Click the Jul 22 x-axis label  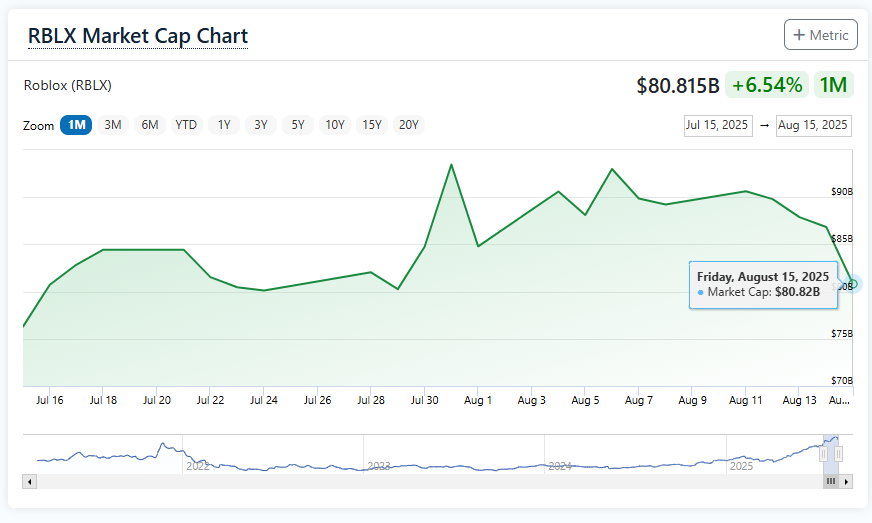[x=210, y=400]
